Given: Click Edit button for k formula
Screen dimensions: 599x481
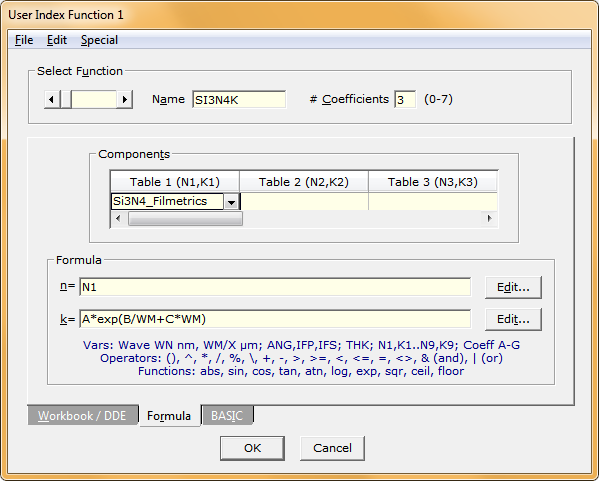Looking at the screenshot, I should (x=513, y=319).
